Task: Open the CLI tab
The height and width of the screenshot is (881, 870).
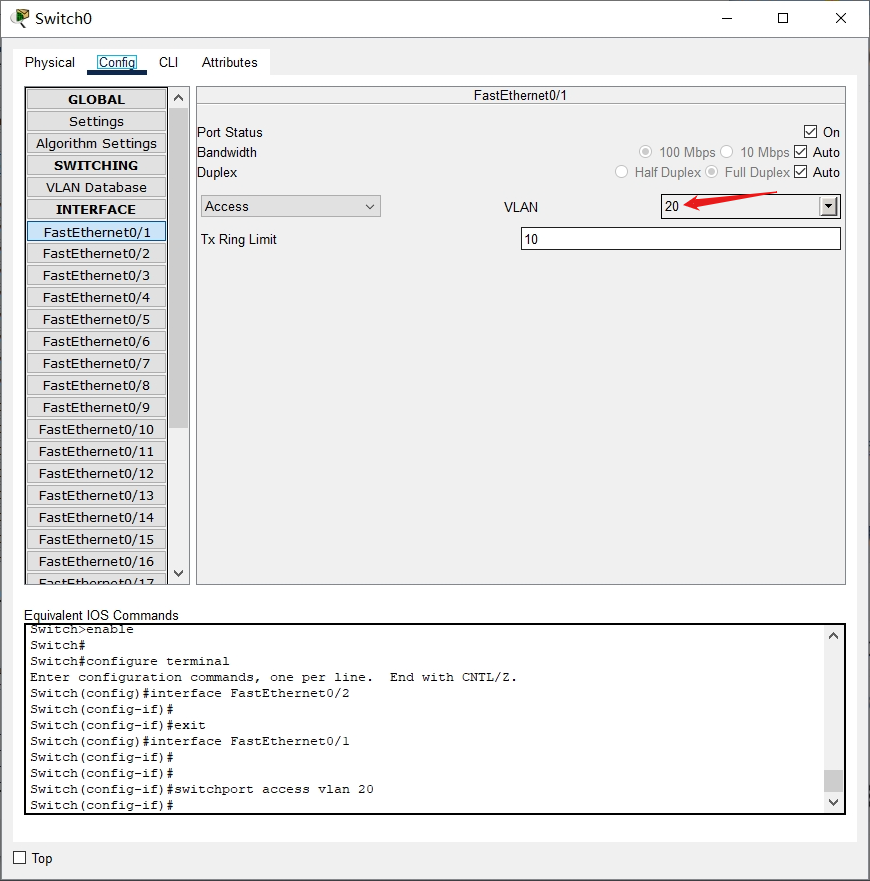Action: pos(168,62)
